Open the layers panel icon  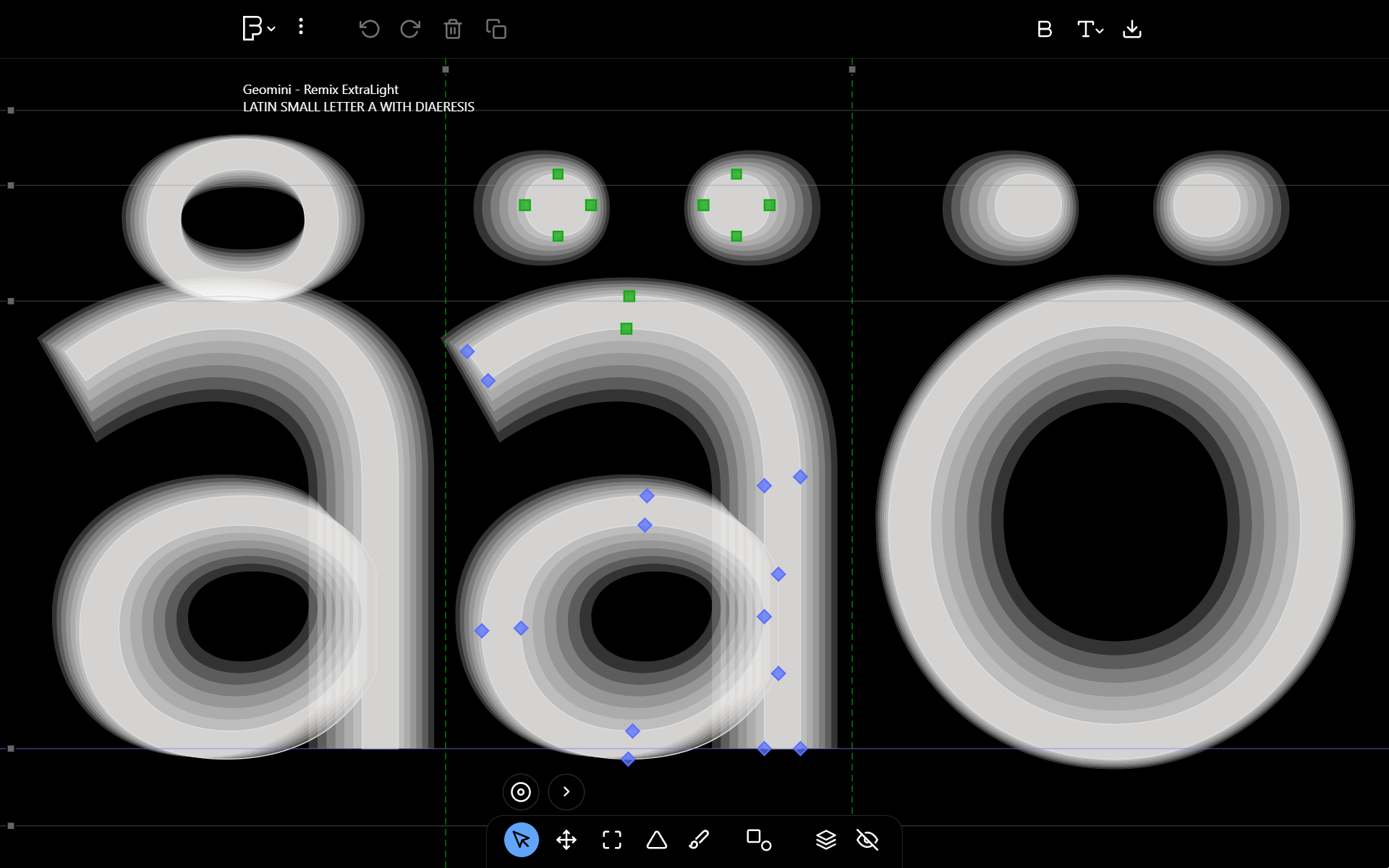coord(825,840)
